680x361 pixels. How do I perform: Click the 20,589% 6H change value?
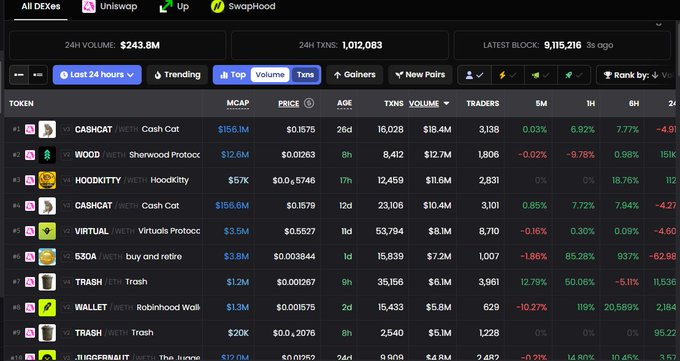(x=621, y=308)
